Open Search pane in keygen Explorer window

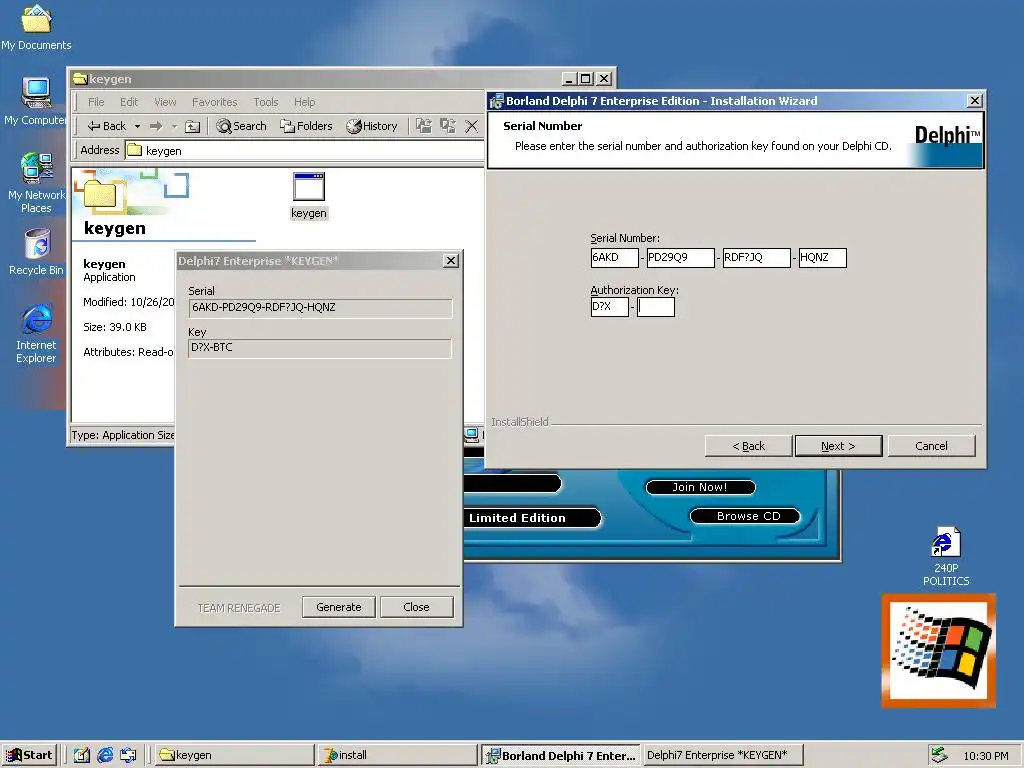[x=242, y=126]
